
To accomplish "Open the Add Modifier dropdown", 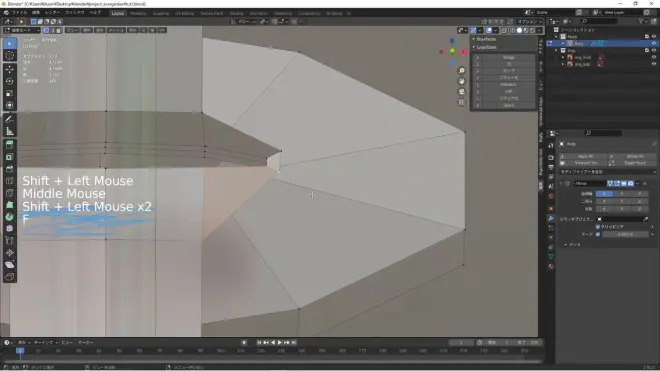I will (607, 172).
